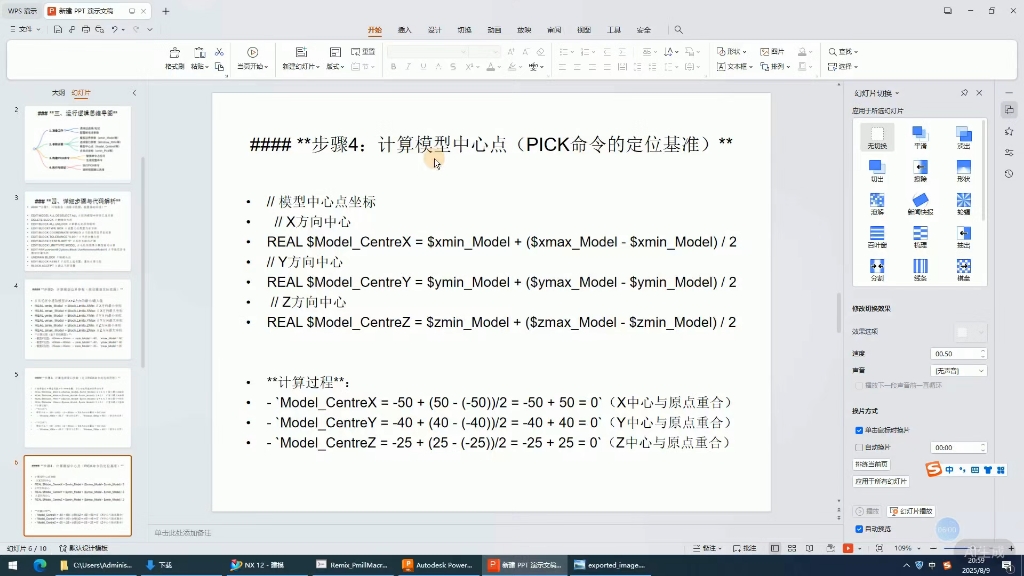The width and height of the screenshot is (1024, 576).
Task: Open the 声音 (无声音) dropdown
Action: [x=958, y=371]
